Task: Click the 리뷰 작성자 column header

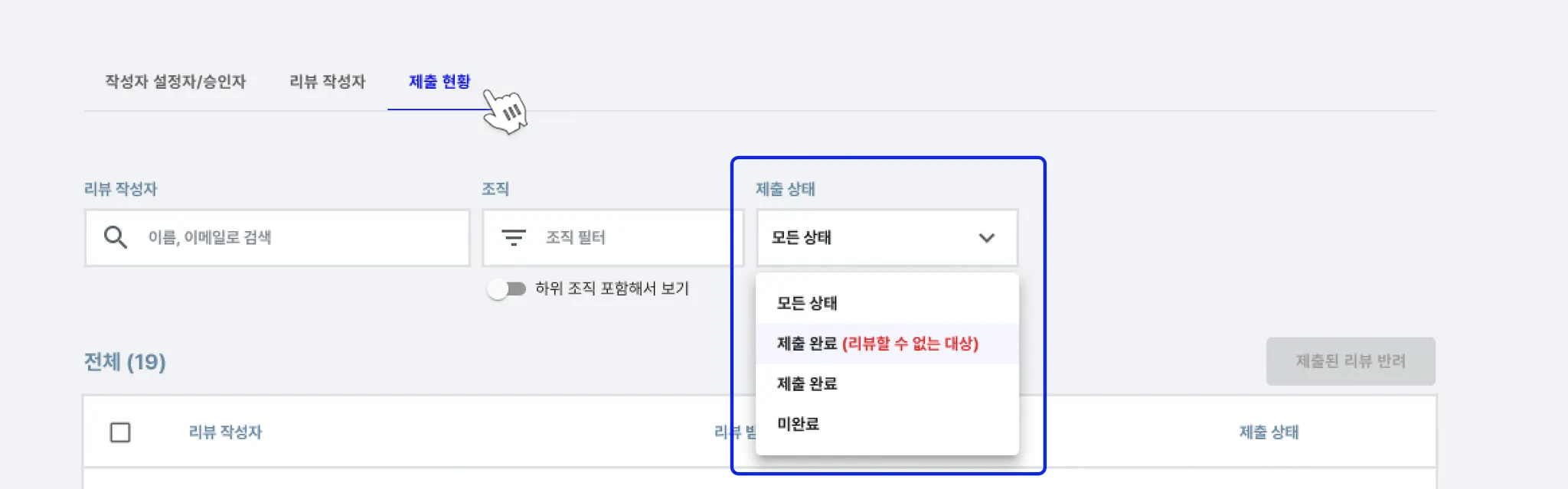Action: (x=225, y=432)
